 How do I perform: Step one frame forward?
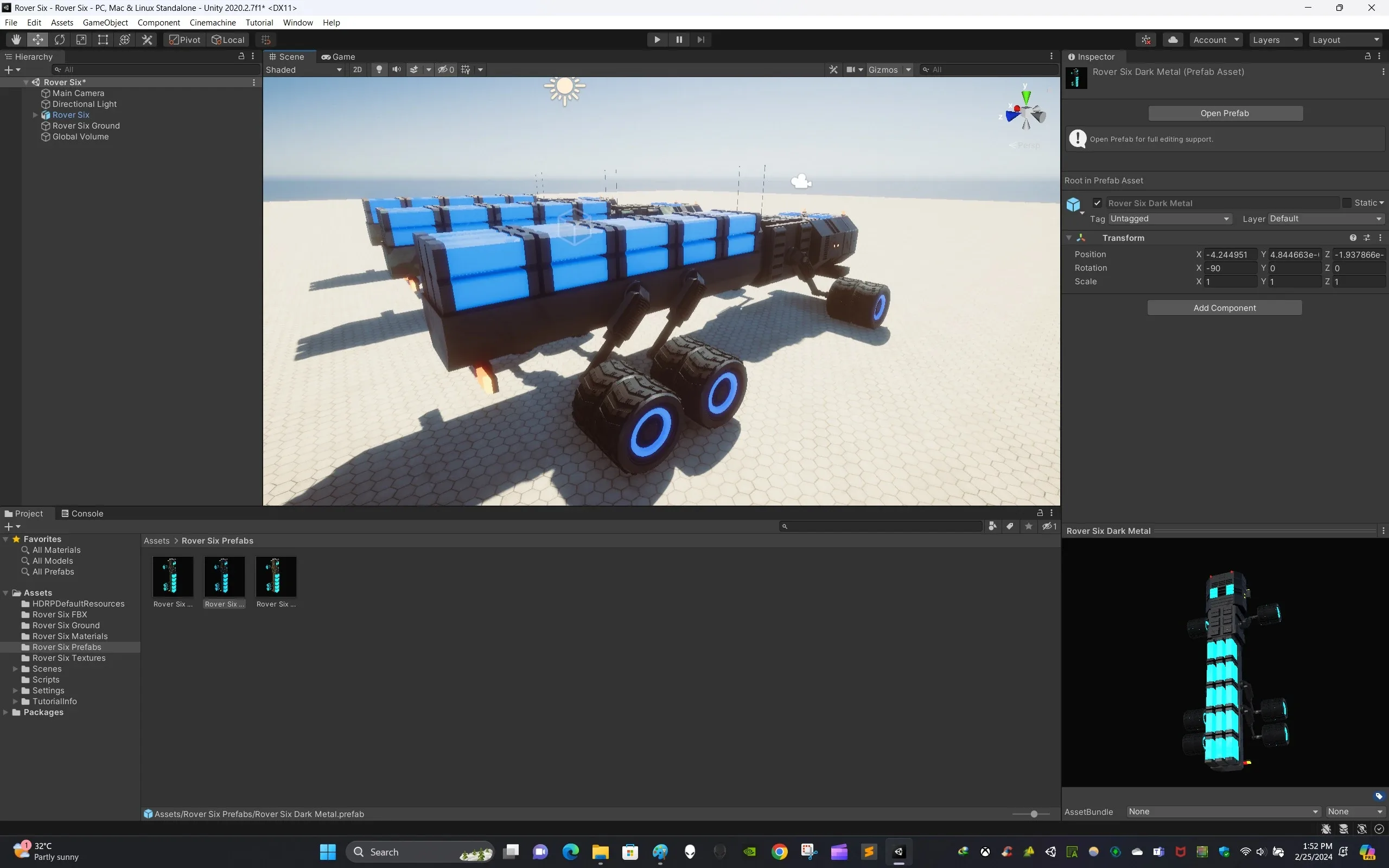[x=701, y=40]
